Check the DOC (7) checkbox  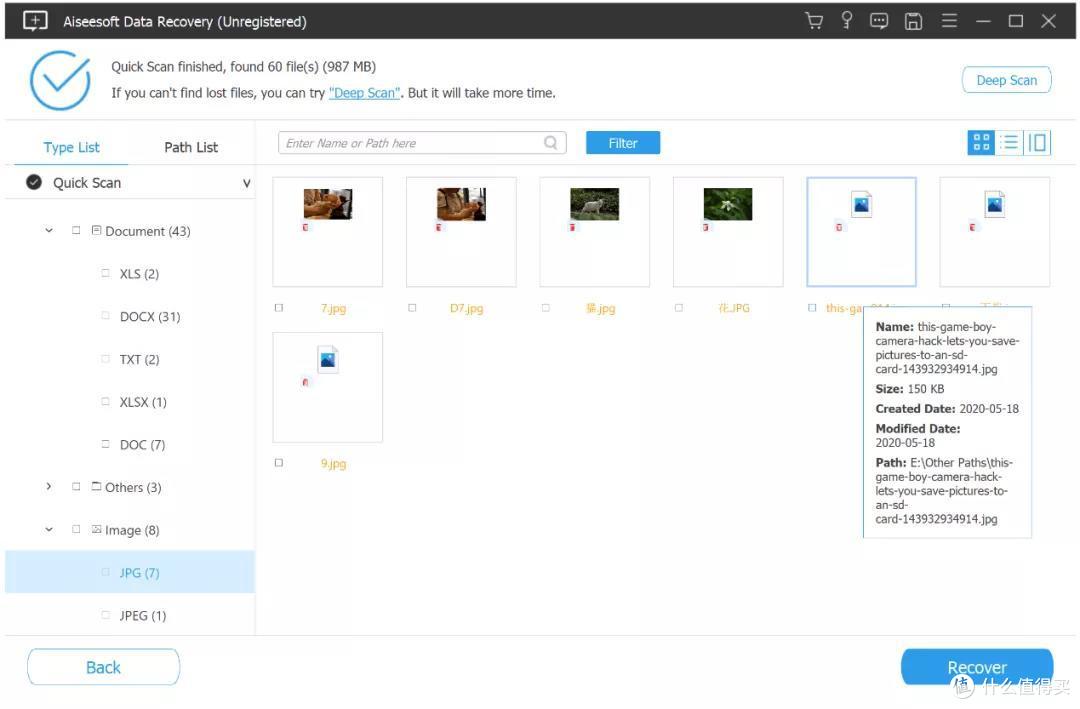pos(105,444)
